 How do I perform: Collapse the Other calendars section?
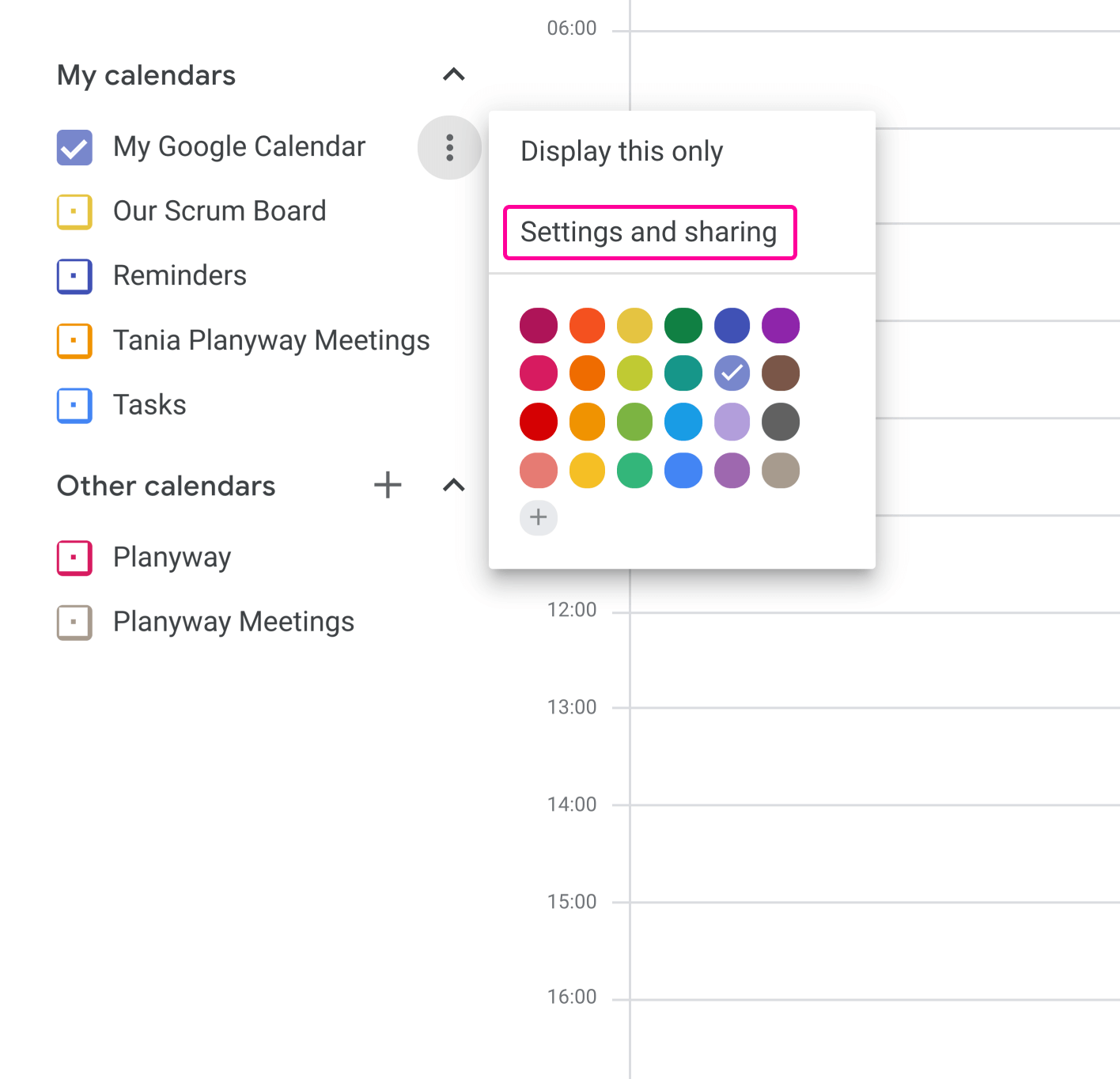point(453,485)
